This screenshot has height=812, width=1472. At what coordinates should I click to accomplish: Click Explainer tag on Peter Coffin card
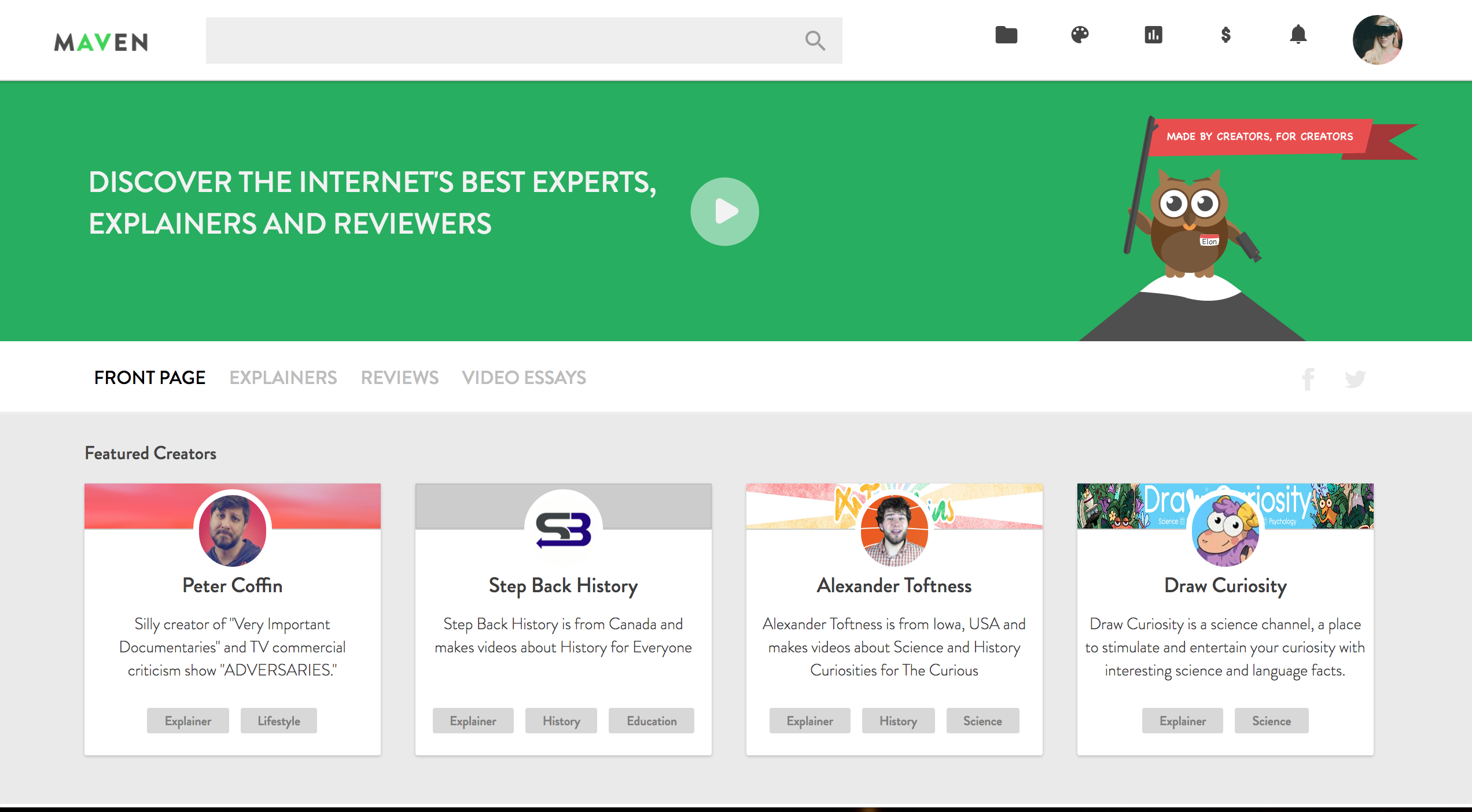coord(188,721)
